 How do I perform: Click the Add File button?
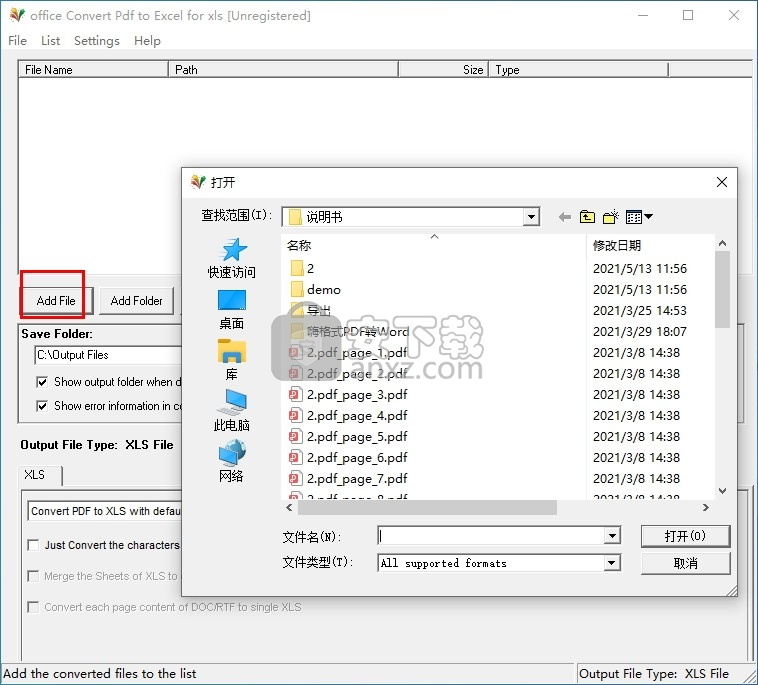(56, 301)
